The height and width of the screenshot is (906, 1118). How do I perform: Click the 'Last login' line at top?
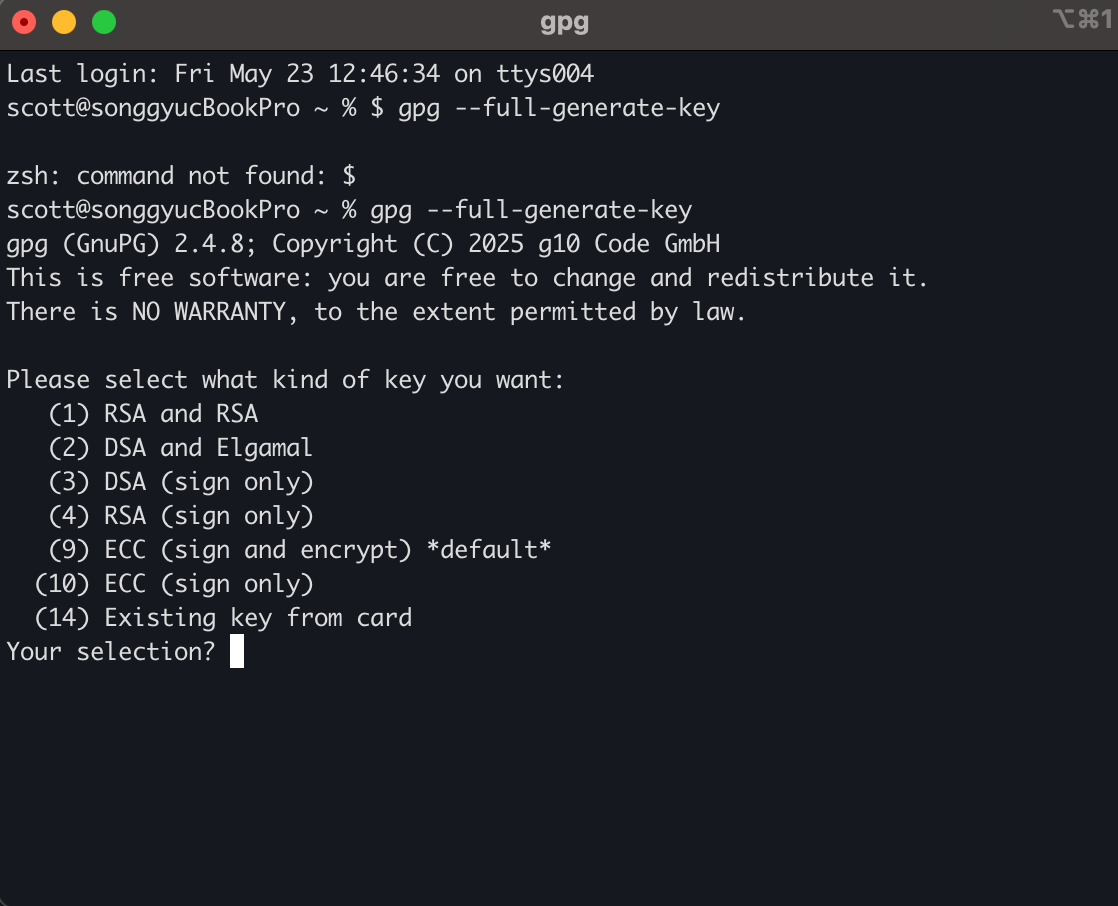pyautogui.click(x=300, y=73)
